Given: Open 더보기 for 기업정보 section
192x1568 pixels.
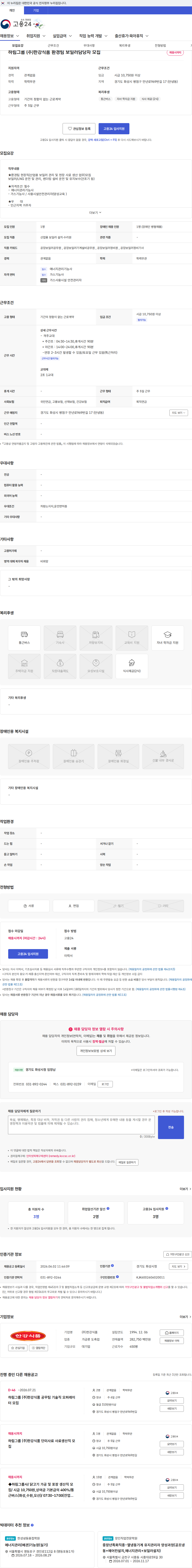Looking at the screenshot, I should click(x=185, y=1317).
